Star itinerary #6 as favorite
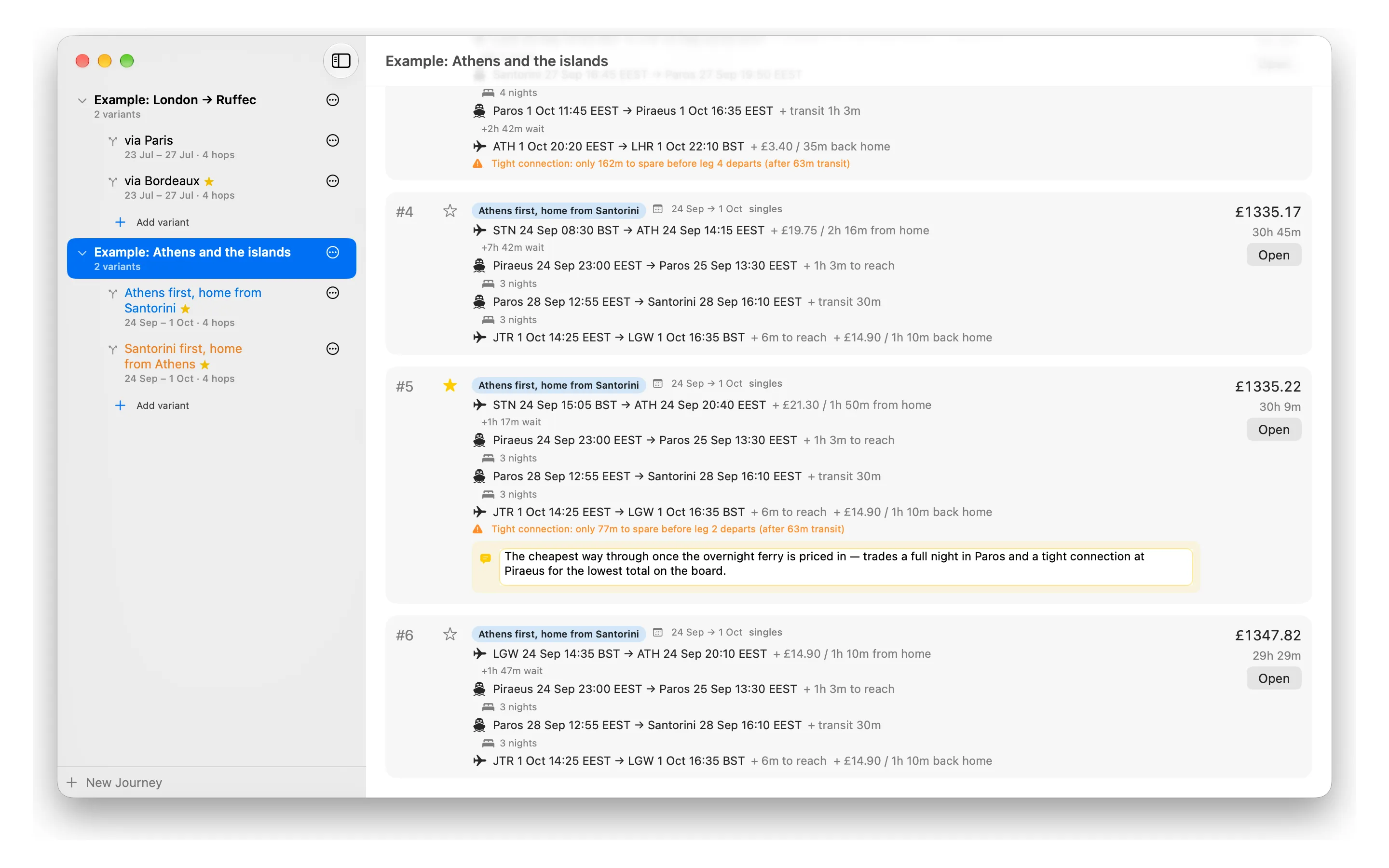 (x=450, y=634)
